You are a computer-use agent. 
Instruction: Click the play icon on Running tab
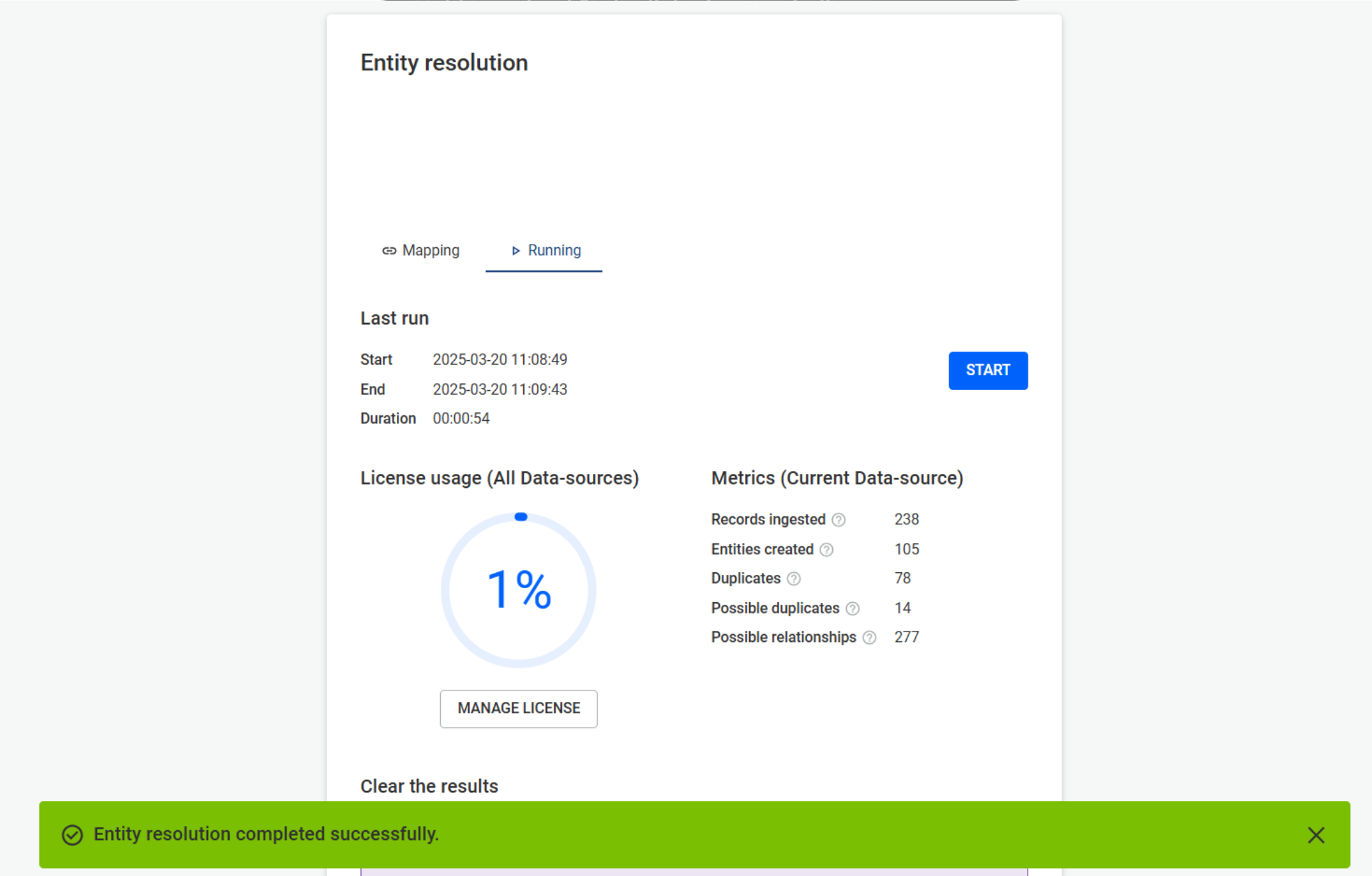(516, 251)
